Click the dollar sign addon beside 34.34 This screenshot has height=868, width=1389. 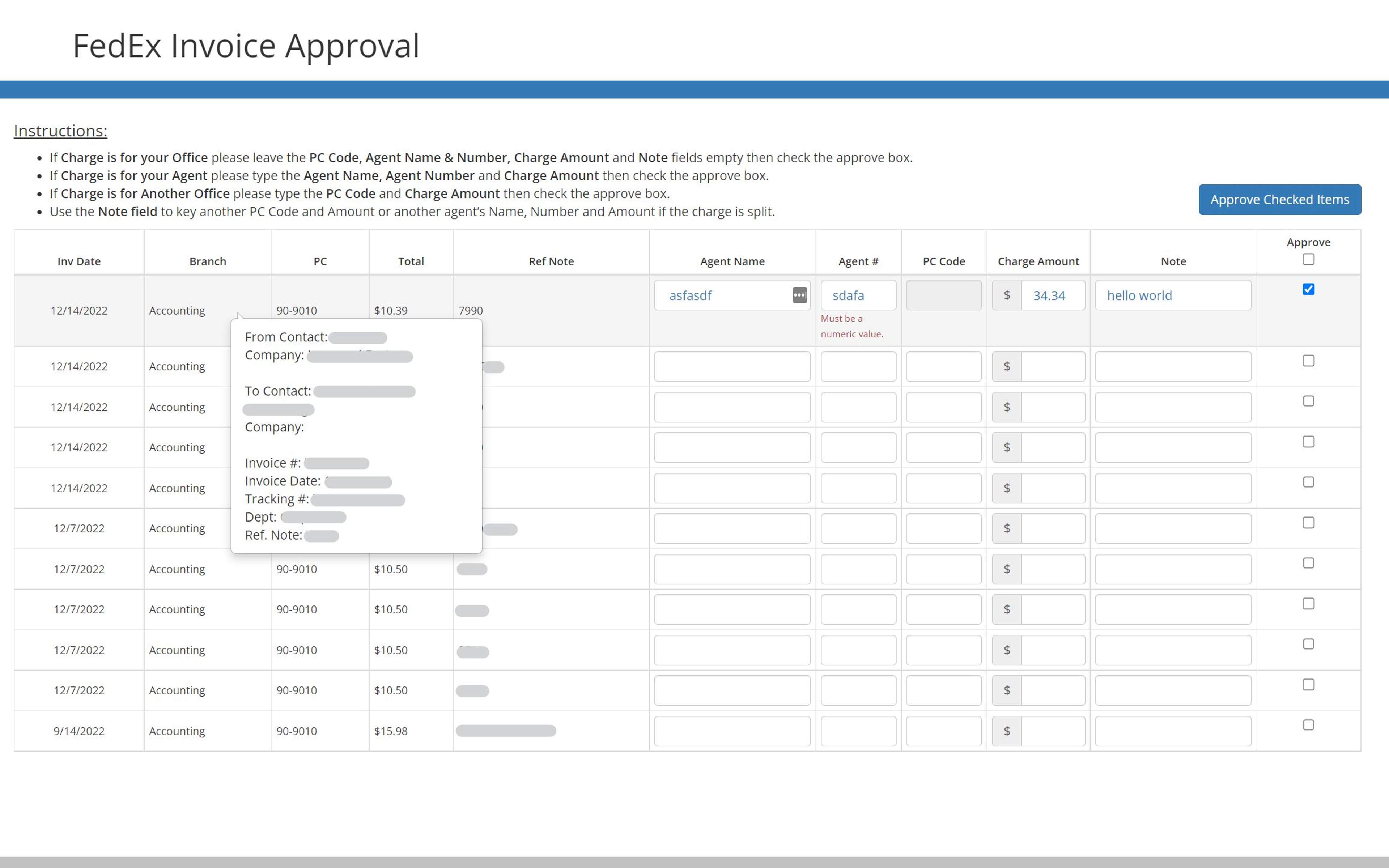click(x=1007, y=295)
